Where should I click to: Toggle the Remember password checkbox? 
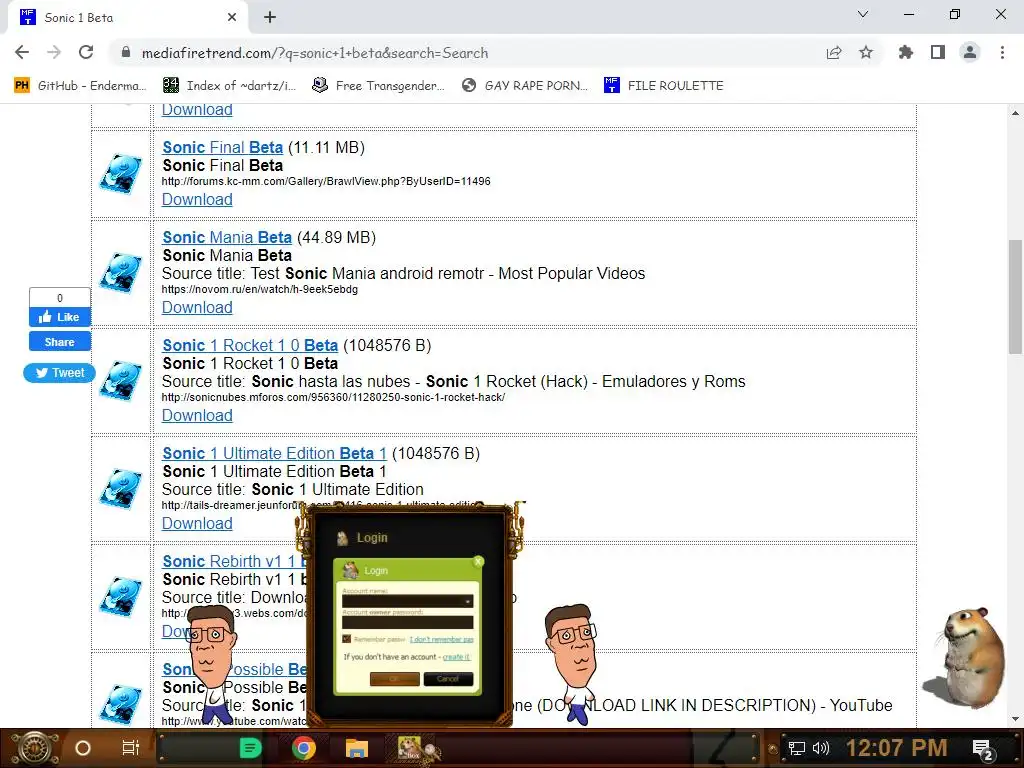click(346, 639)
